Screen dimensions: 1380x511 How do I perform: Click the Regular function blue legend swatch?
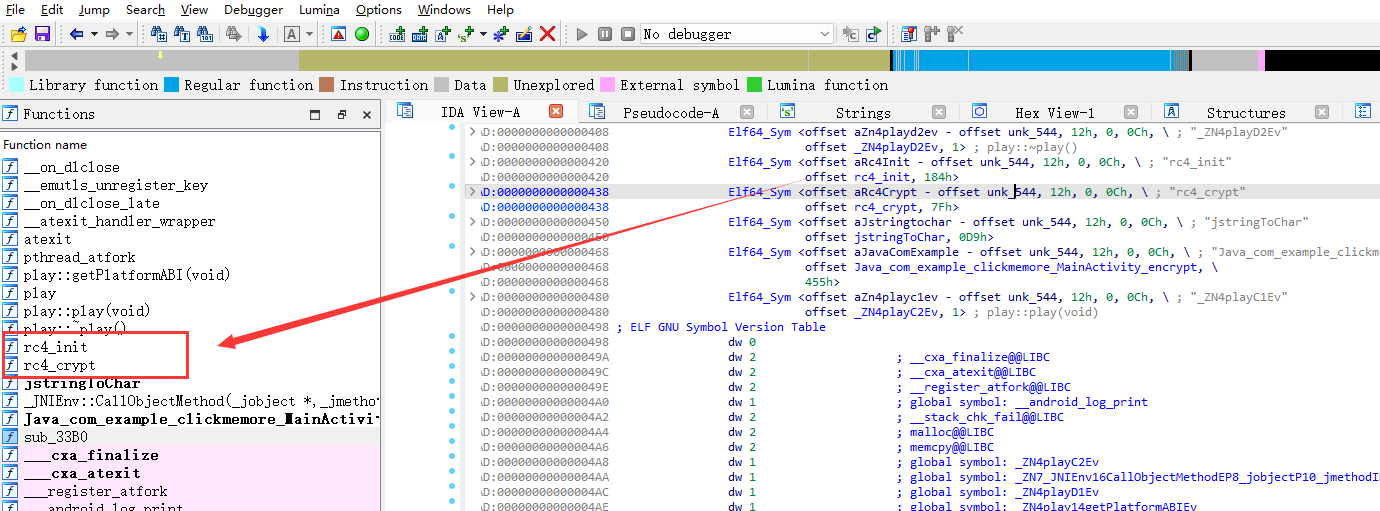click(171, 85)
